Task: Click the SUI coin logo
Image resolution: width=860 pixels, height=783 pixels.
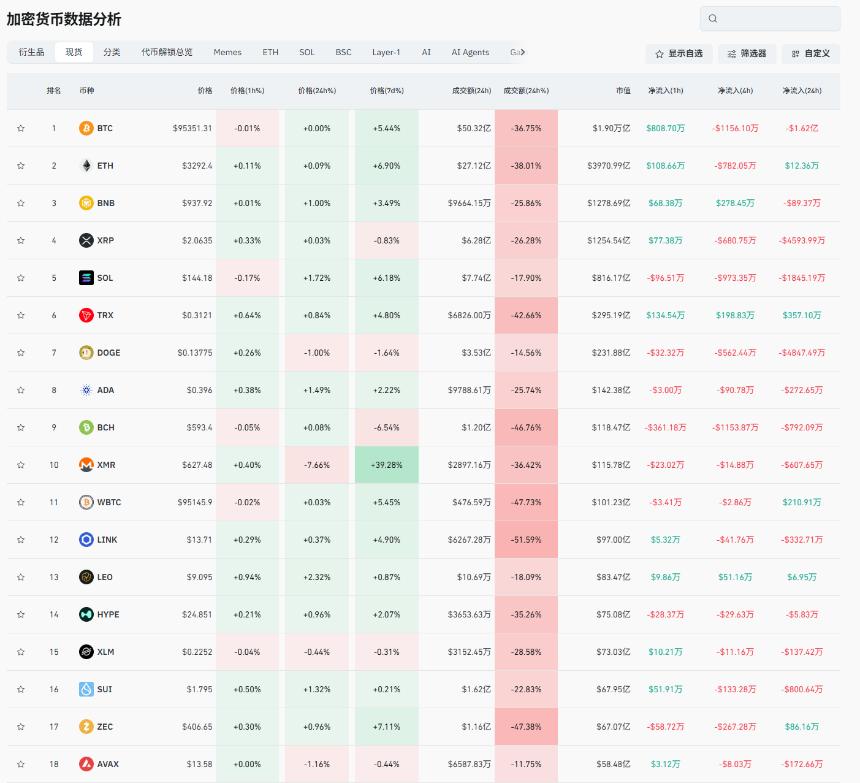Action: [x=86, y=689]
